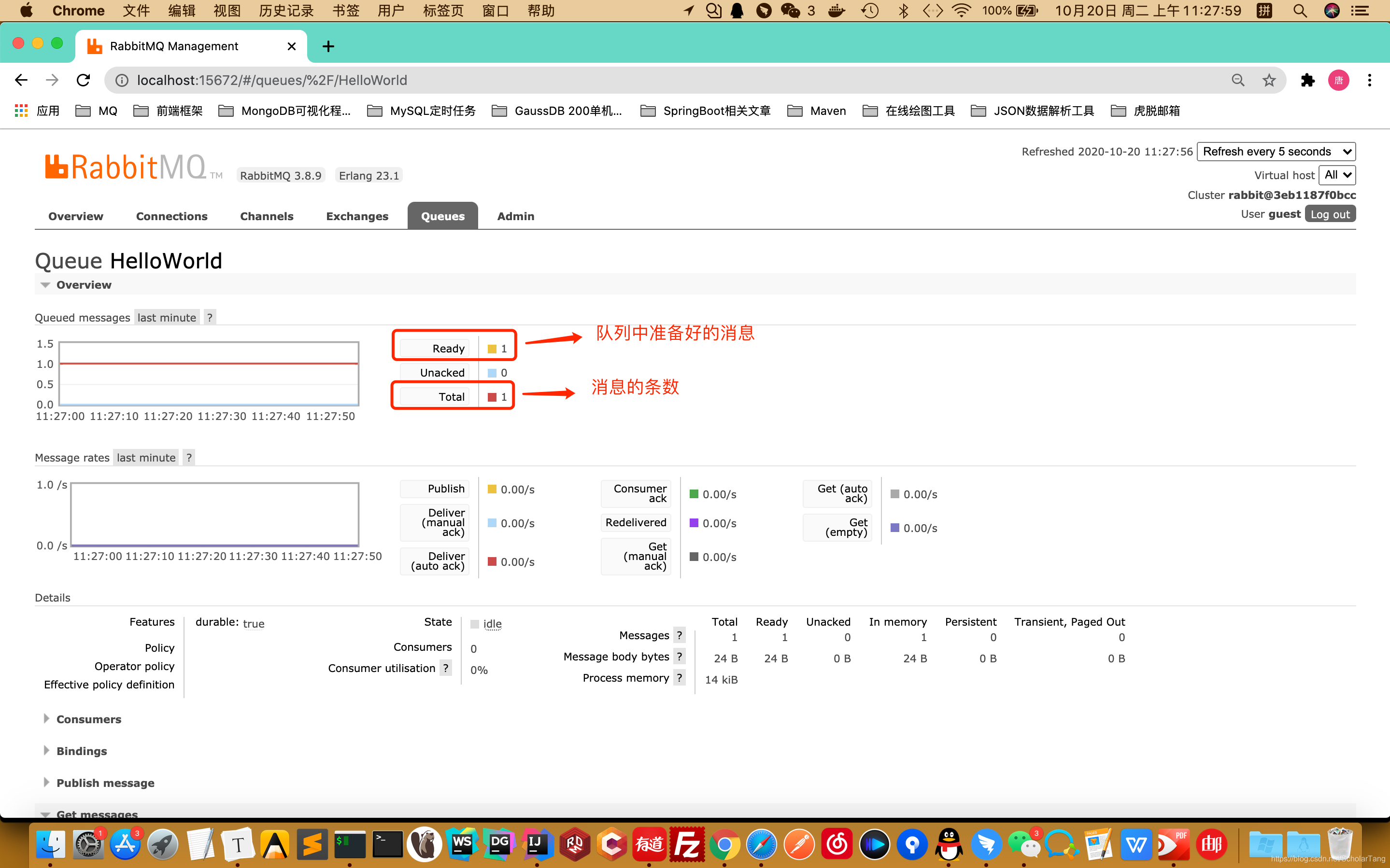1390x868 pixels.
Task: Change Message rates last minute range
Action: point(146,458)
